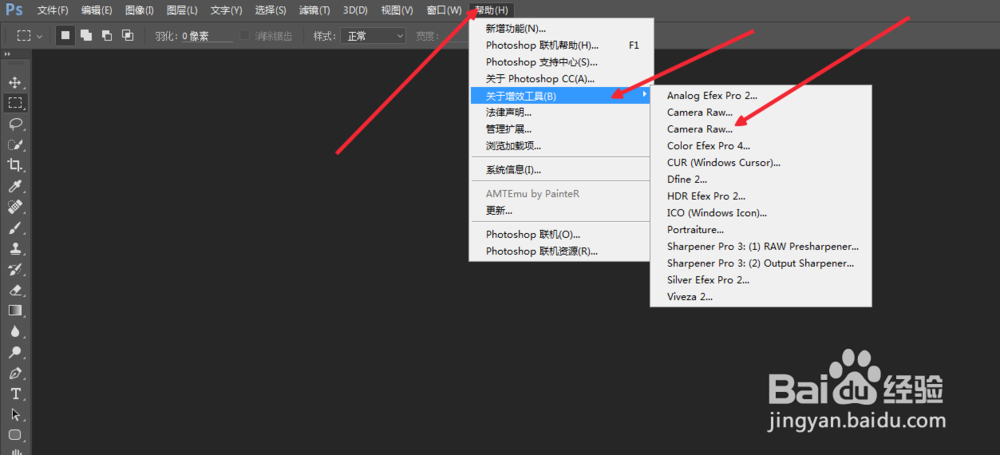Expand the toolbox with the double-arrow
This screenshot has width=1000, height=455.
pos(8,55)
